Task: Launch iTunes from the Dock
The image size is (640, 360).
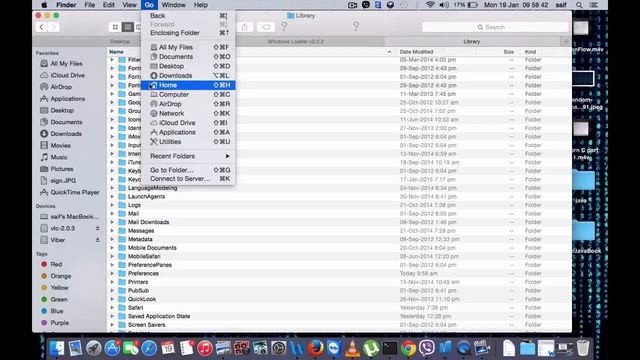Action: (x=204, y=348)
